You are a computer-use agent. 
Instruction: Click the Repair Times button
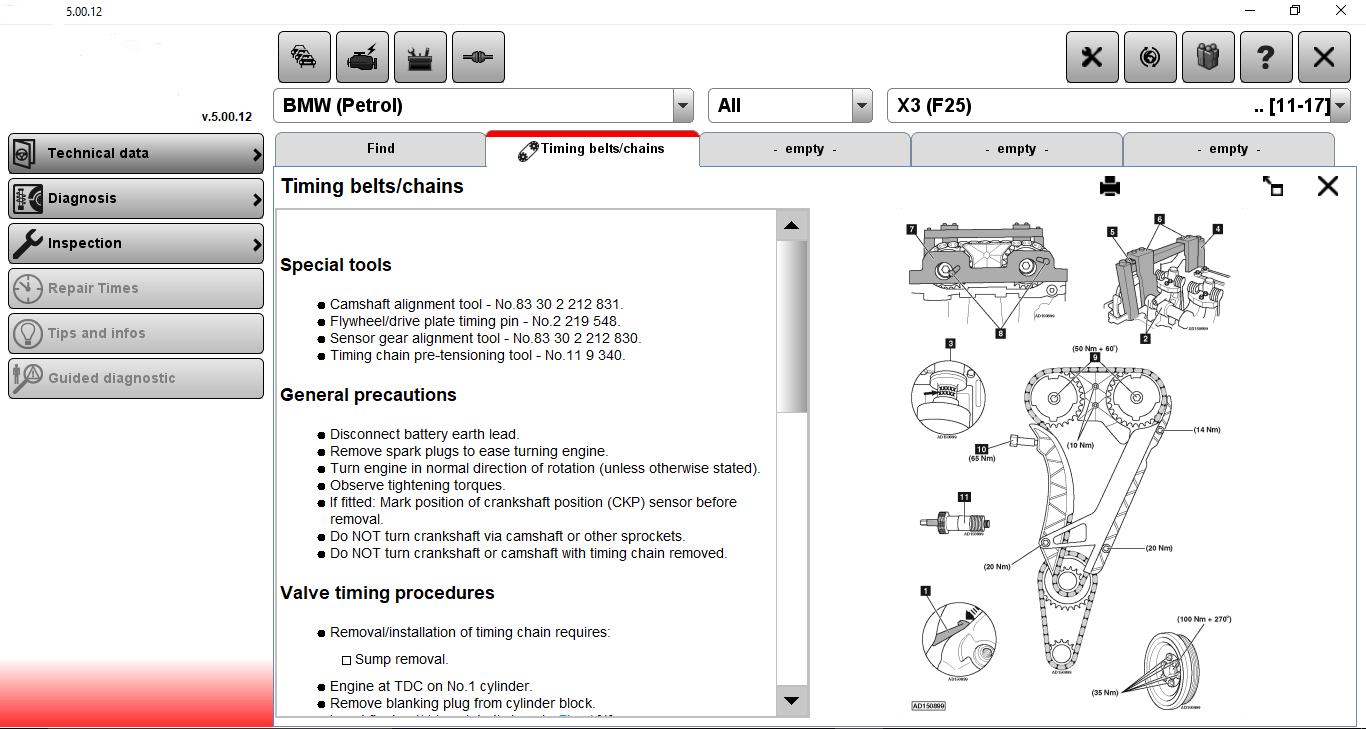[x=136, y=288]
